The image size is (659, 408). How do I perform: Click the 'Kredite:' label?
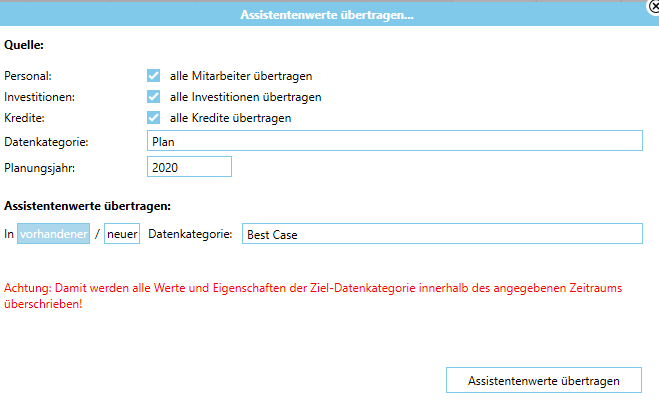click(x=24, y=118)
